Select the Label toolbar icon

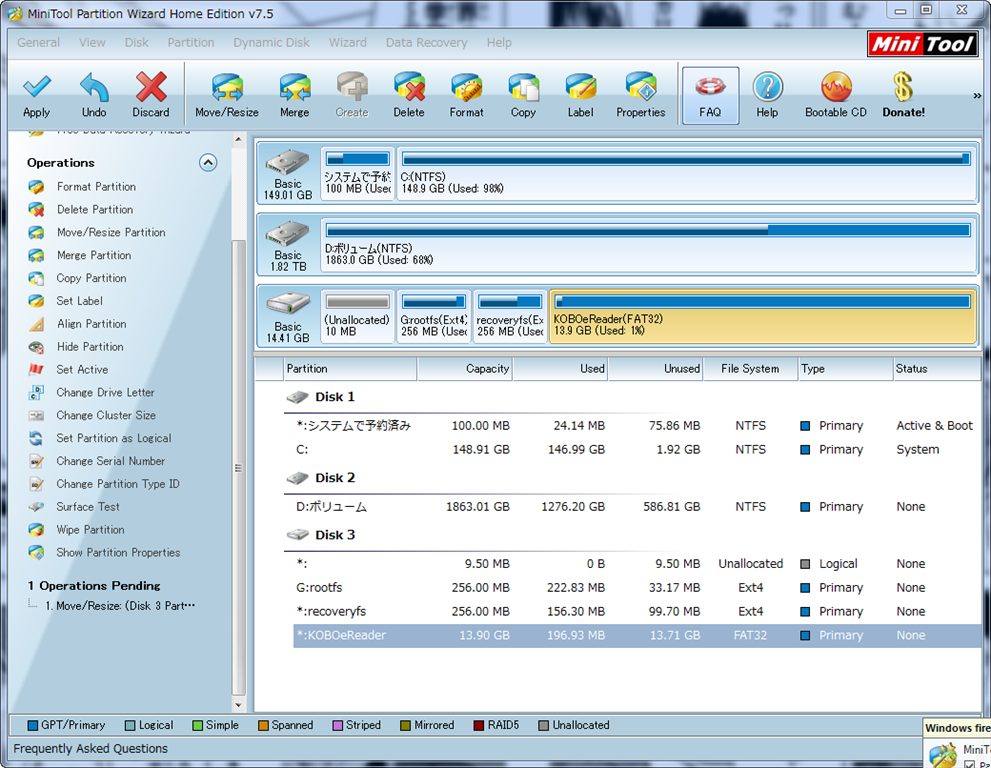pyautogui.click(x=580, y=95)
